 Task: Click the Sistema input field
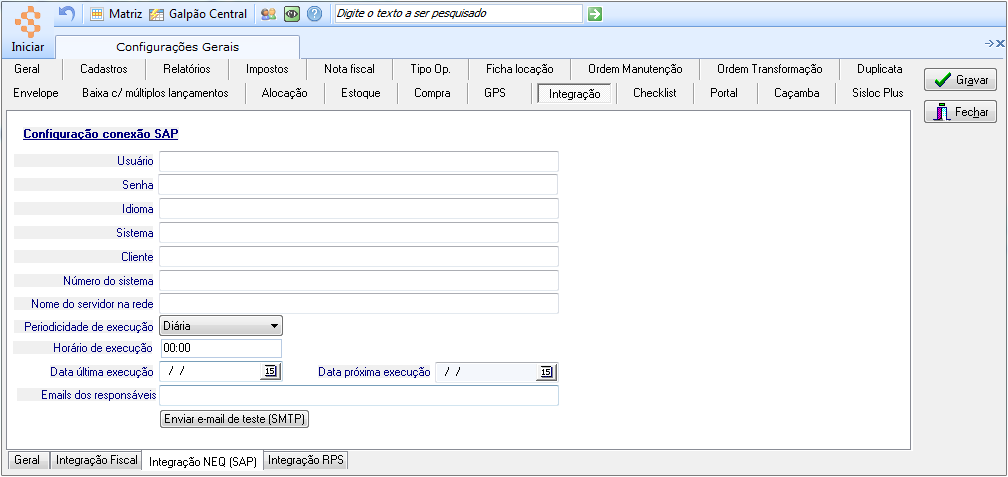[x=359, y=233]
